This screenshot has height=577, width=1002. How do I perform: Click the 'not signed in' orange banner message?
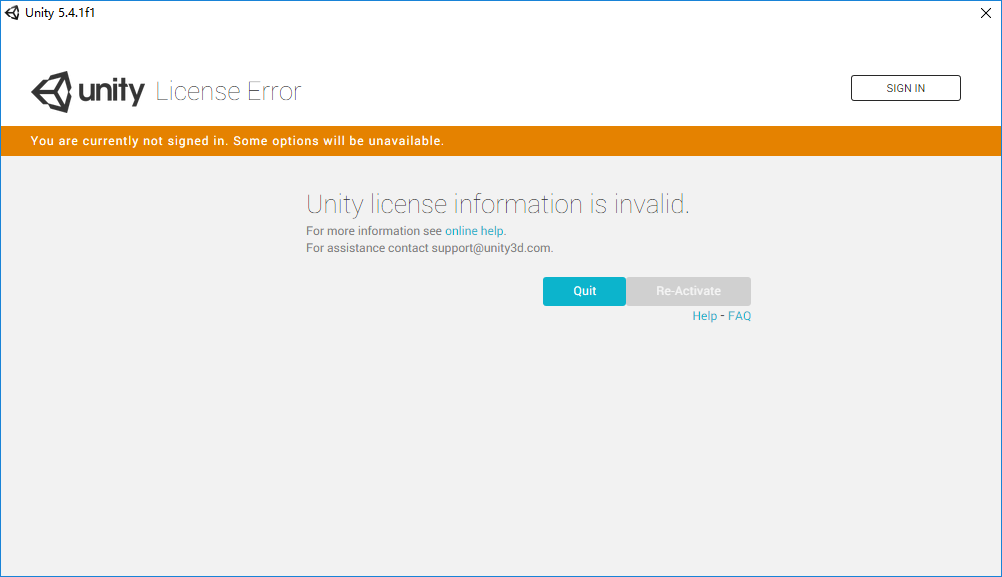tap(237, 141)
